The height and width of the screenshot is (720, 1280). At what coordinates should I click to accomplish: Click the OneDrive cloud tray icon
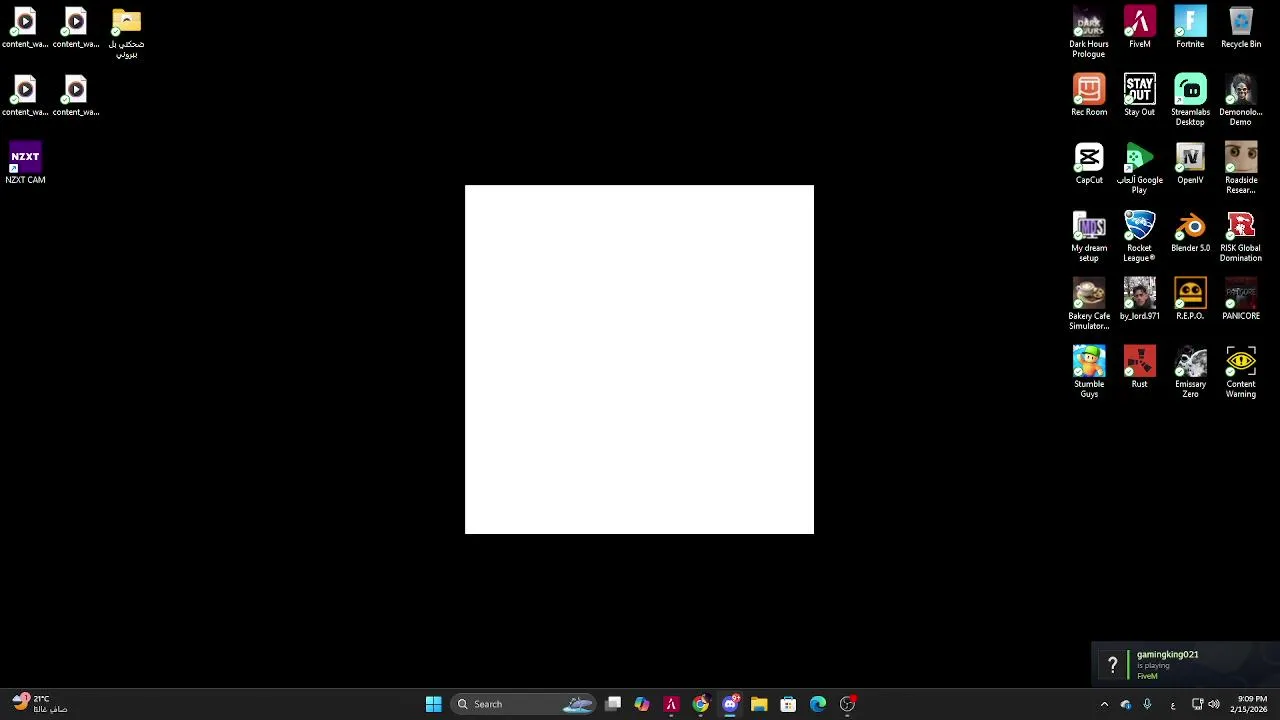point(1126,704)
